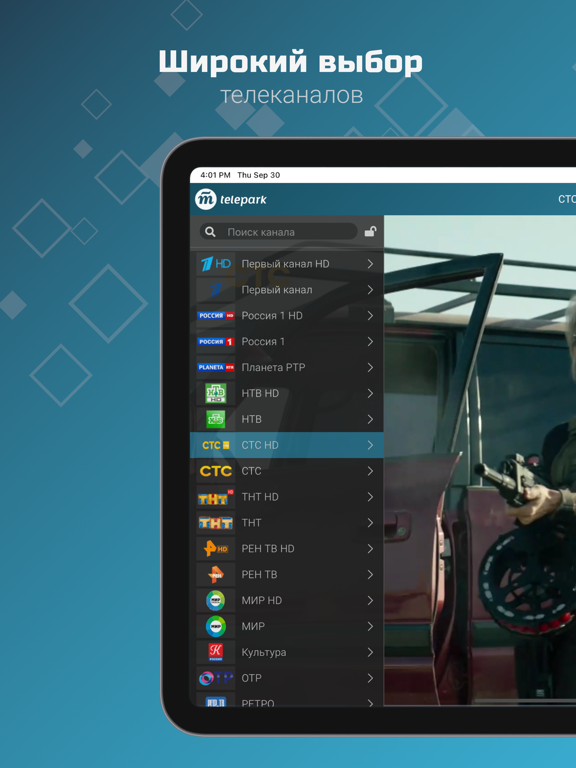The height and width of the screenshot is (768, 576).
Task: Click the Первый канал logo icon
Action: pyautogui.click(x=216, y=289)
